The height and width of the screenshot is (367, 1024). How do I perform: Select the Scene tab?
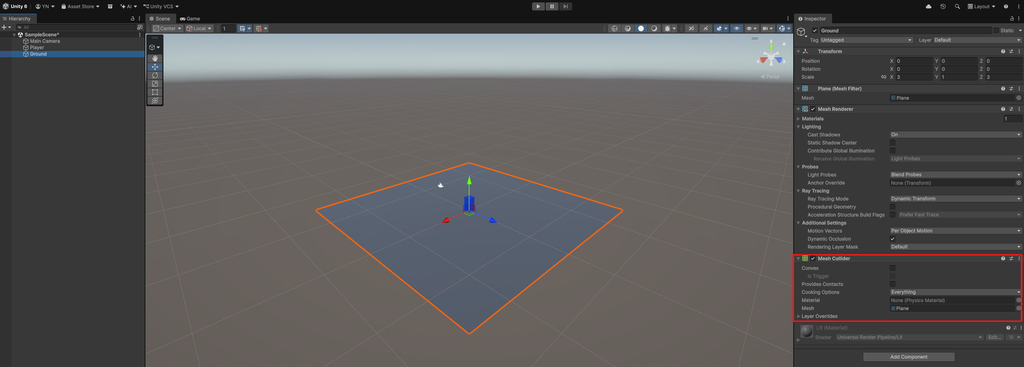click(161, 19)
